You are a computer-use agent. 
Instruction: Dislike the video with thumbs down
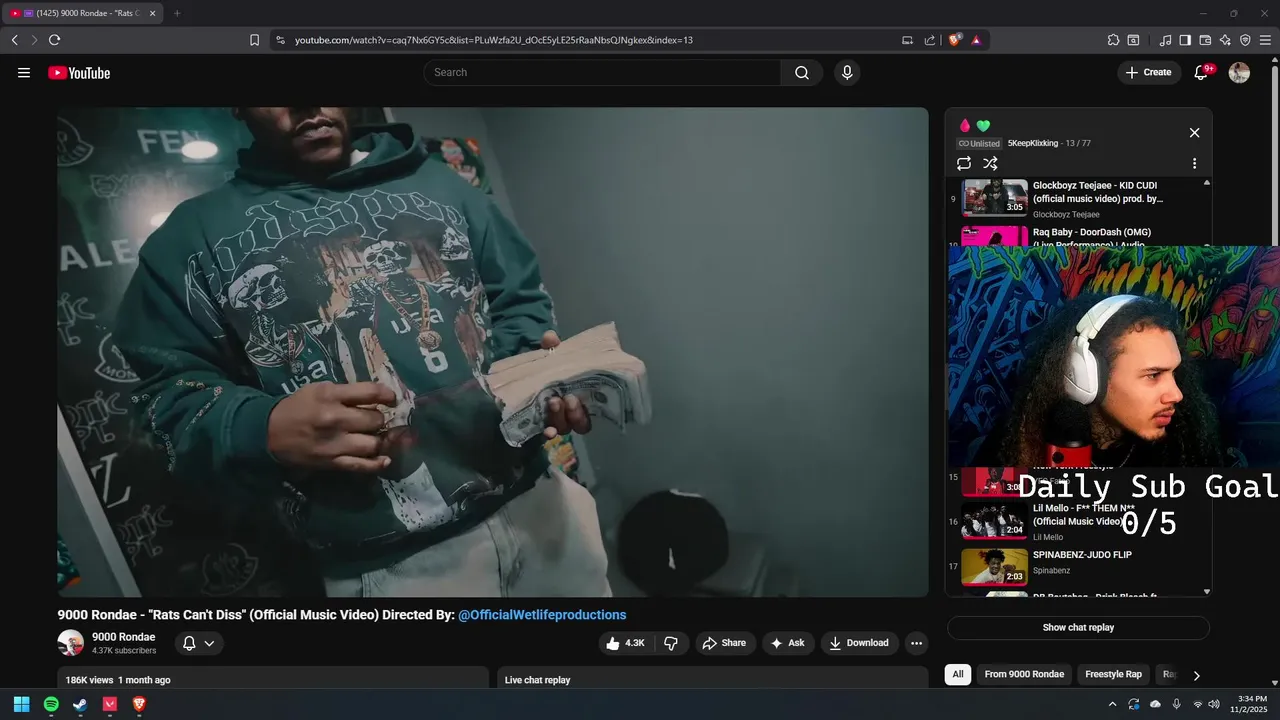pos(671,643)
